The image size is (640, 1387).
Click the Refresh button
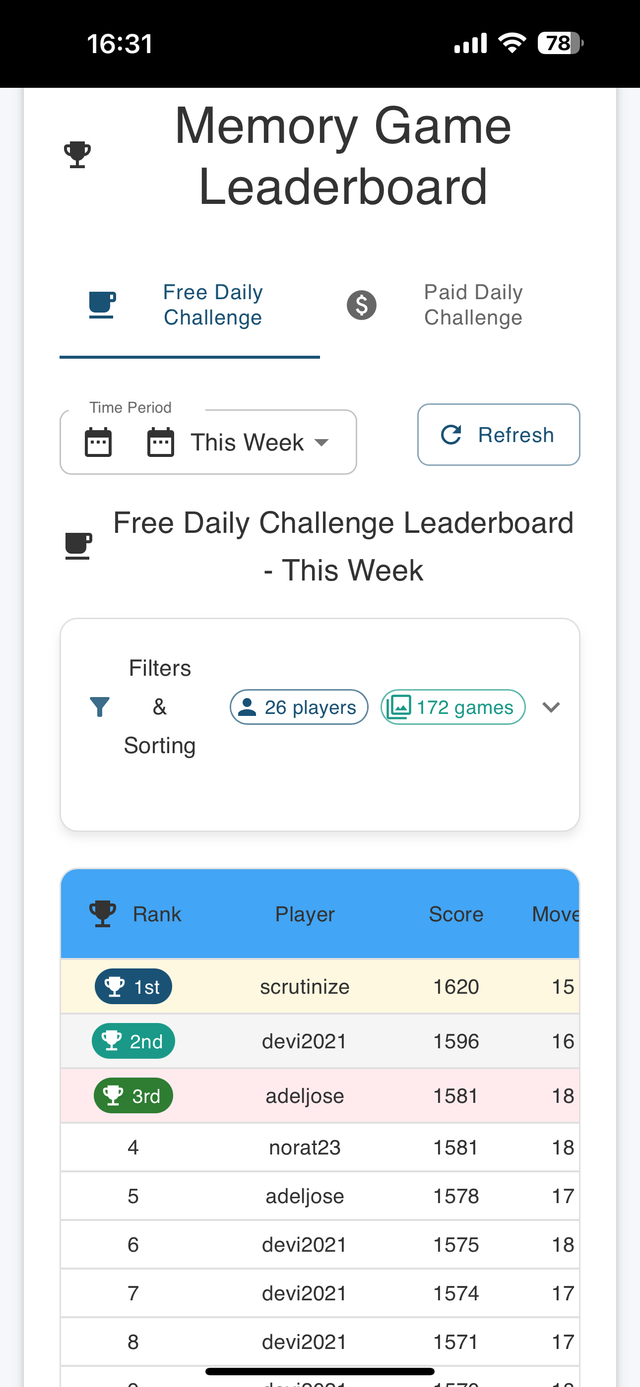click(x=498, y=435)
